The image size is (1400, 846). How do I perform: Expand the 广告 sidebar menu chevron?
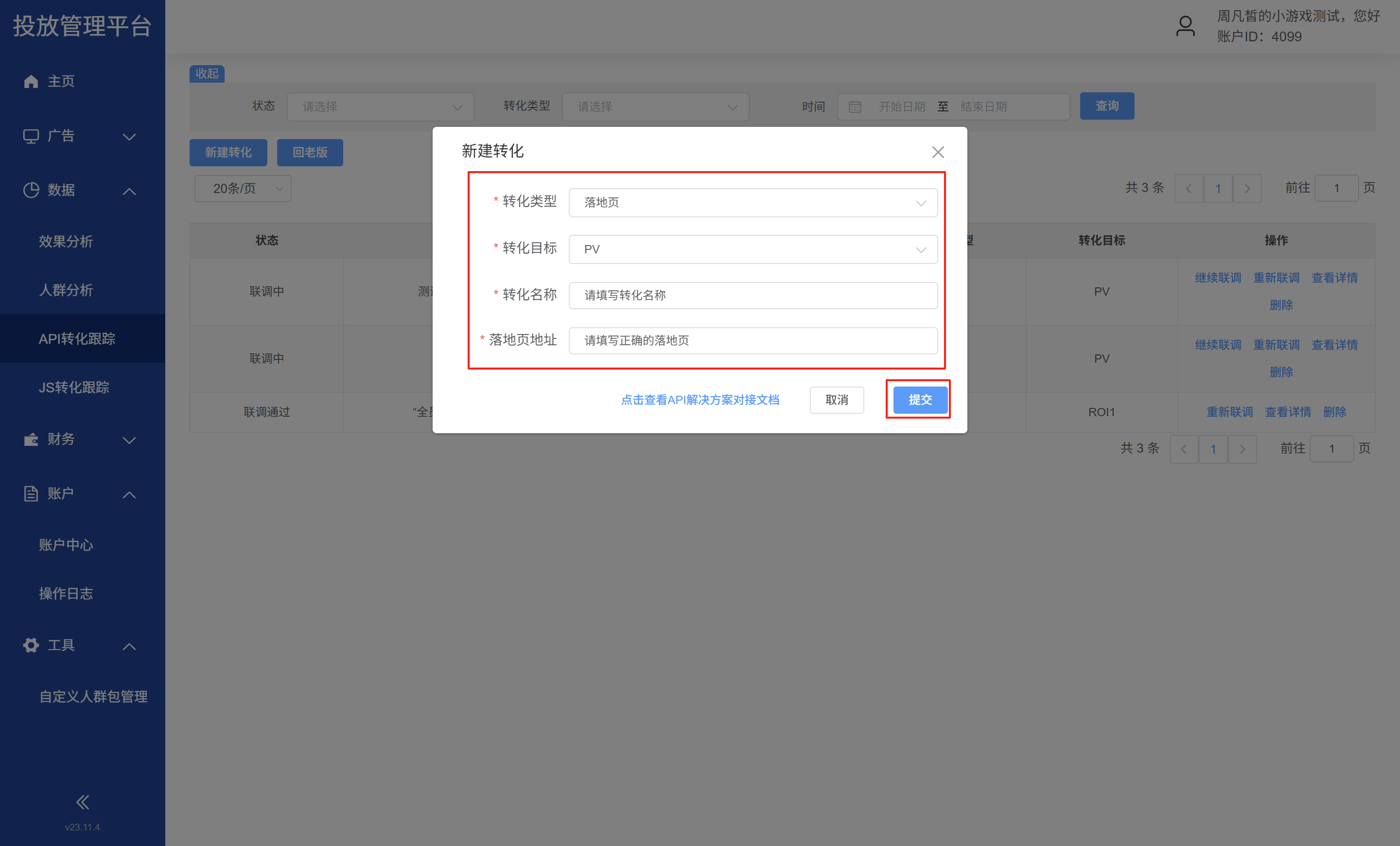click(129, 137)
